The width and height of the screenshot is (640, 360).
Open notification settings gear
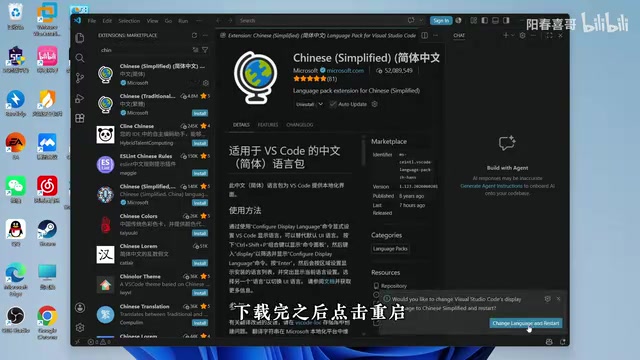tap(548, 299)
